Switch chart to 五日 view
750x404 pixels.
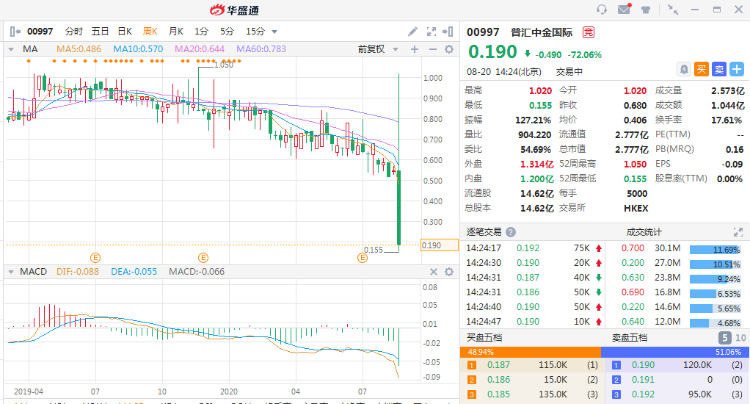100,32
